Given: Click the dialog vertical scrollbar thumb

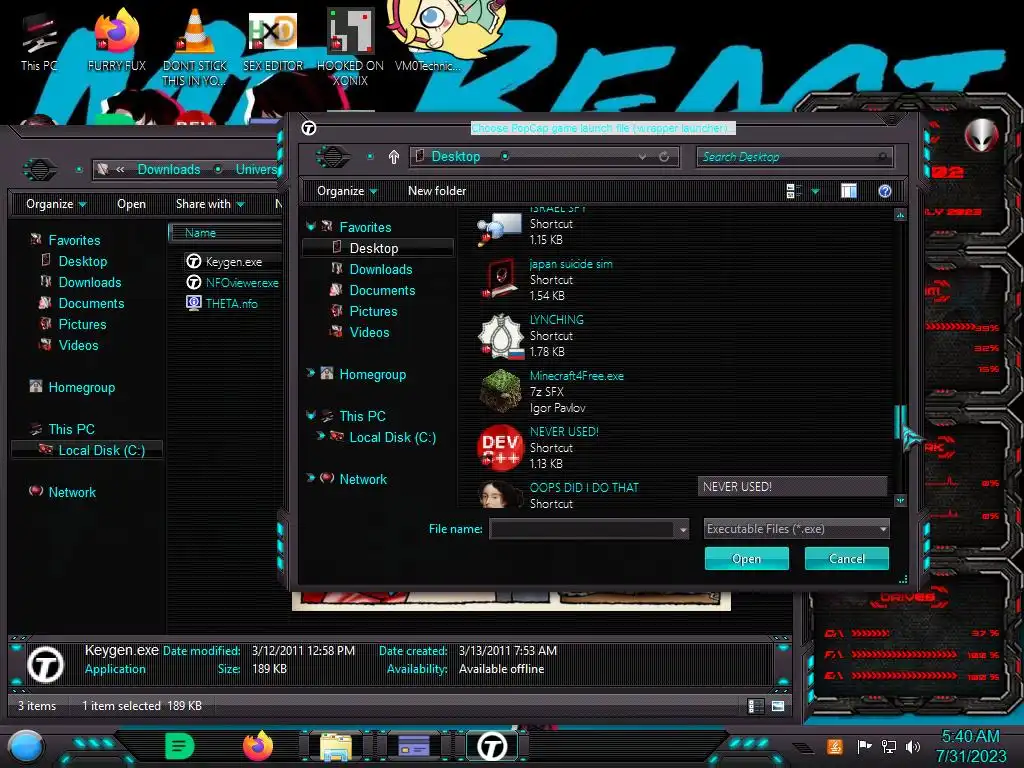Looking at the screenshot, I should [x=900, y=421].
